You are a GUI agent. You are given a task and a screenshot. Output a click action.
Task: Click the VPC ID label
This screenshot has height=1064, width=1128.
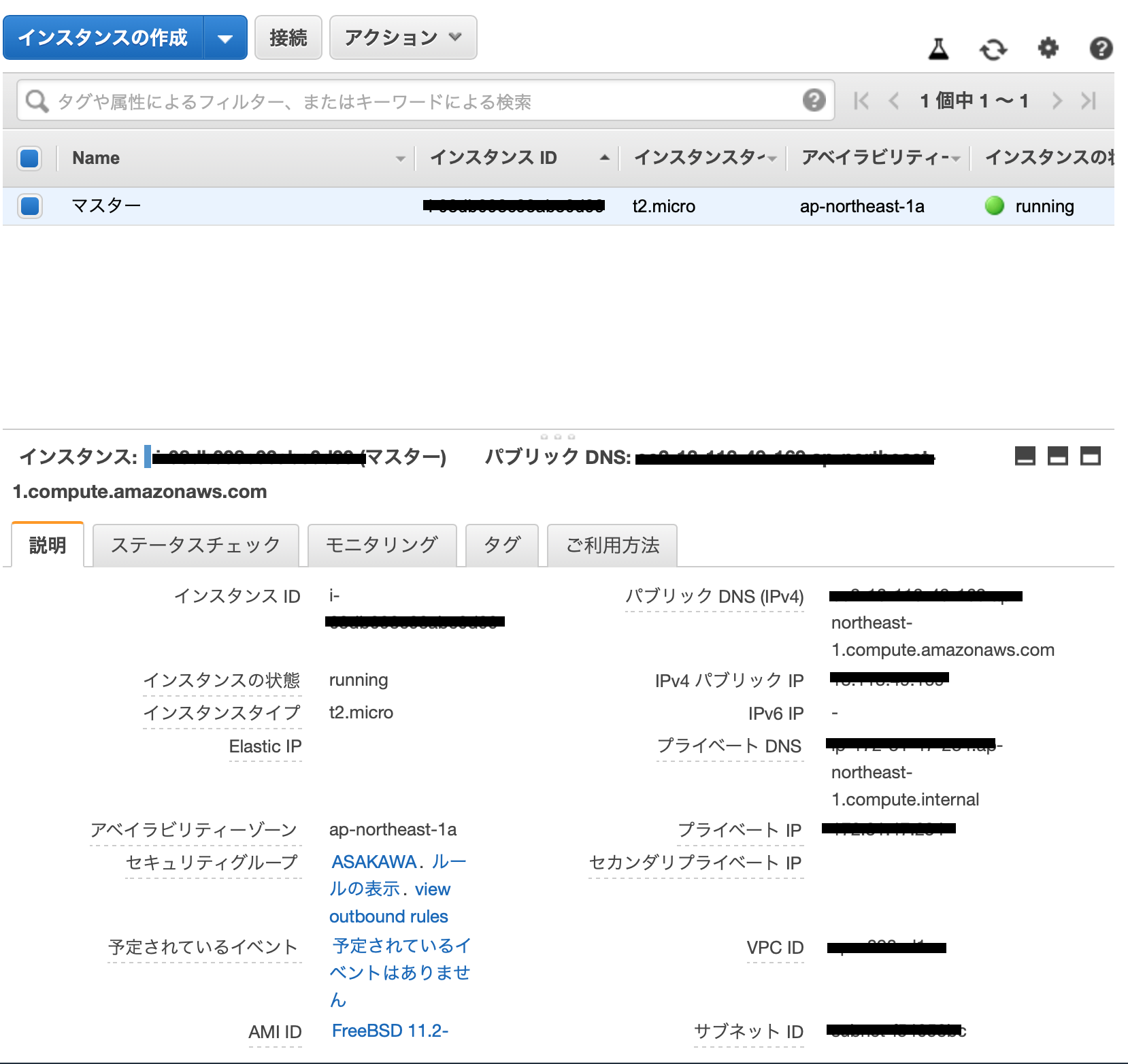coord(775,948)
